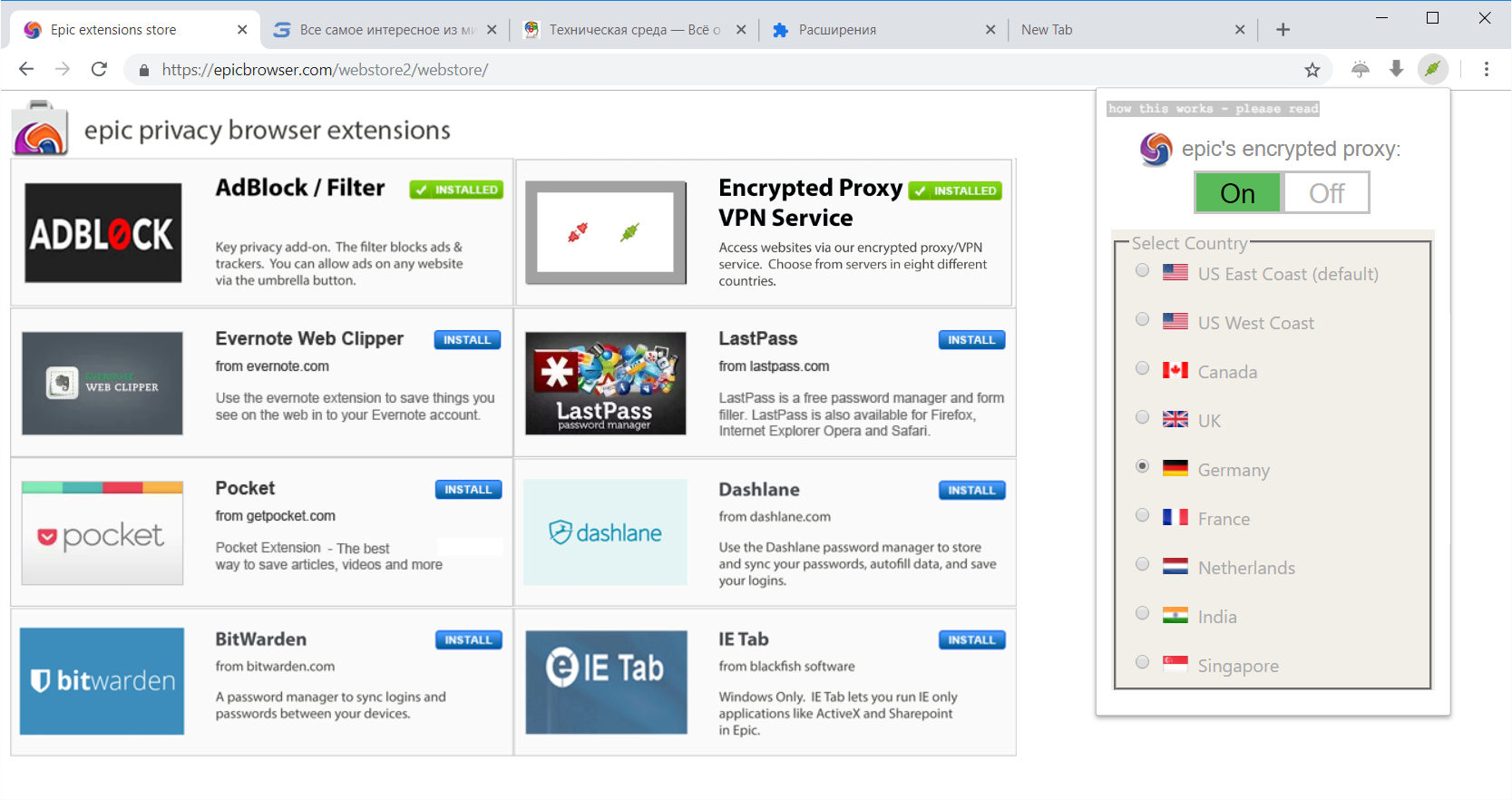1512x800 pixels.
Task: Click the padlock site security icon
Action: [x=143, y=70]
